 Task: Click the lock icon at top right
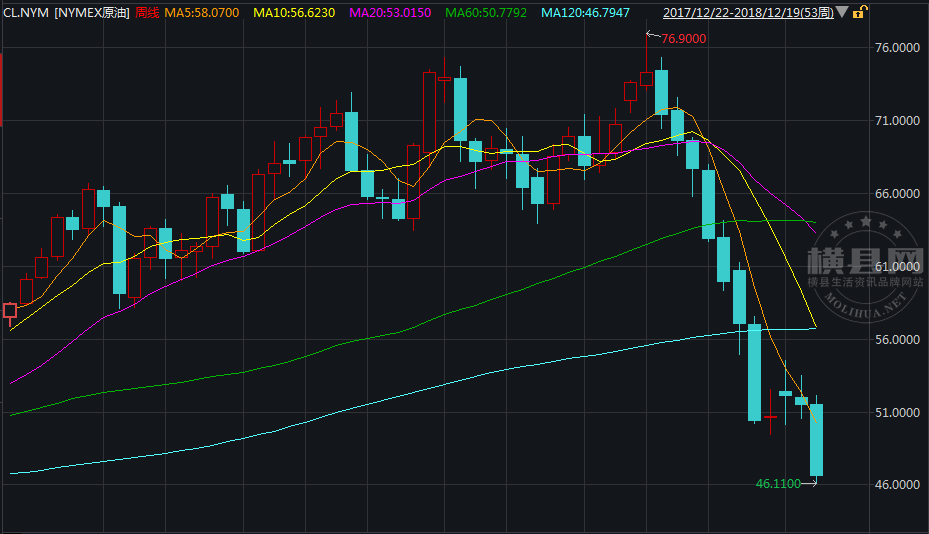pos(860,11)
